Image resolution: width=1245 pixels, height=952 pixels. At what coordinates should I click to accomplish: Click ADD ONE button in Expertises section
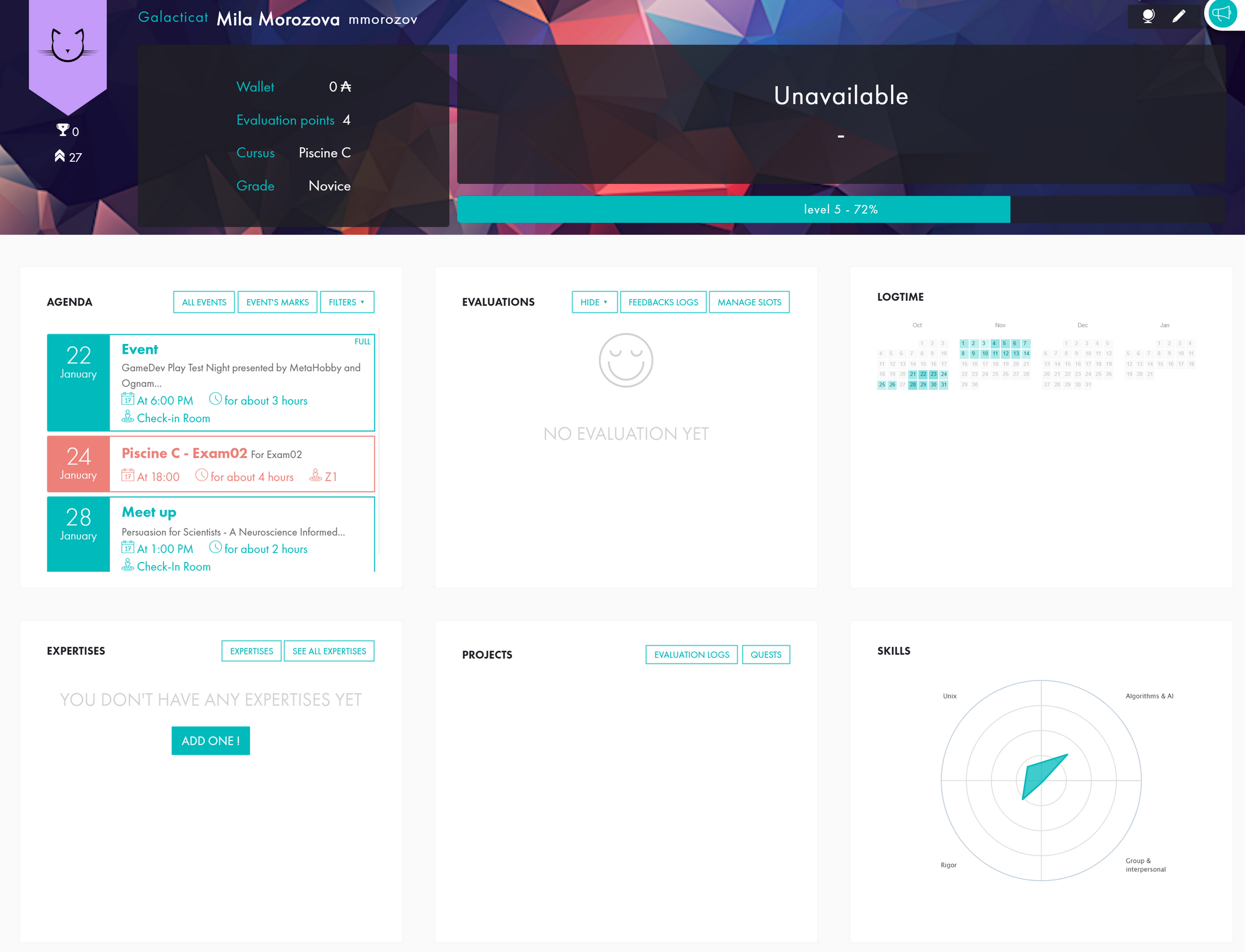[209, 741]
